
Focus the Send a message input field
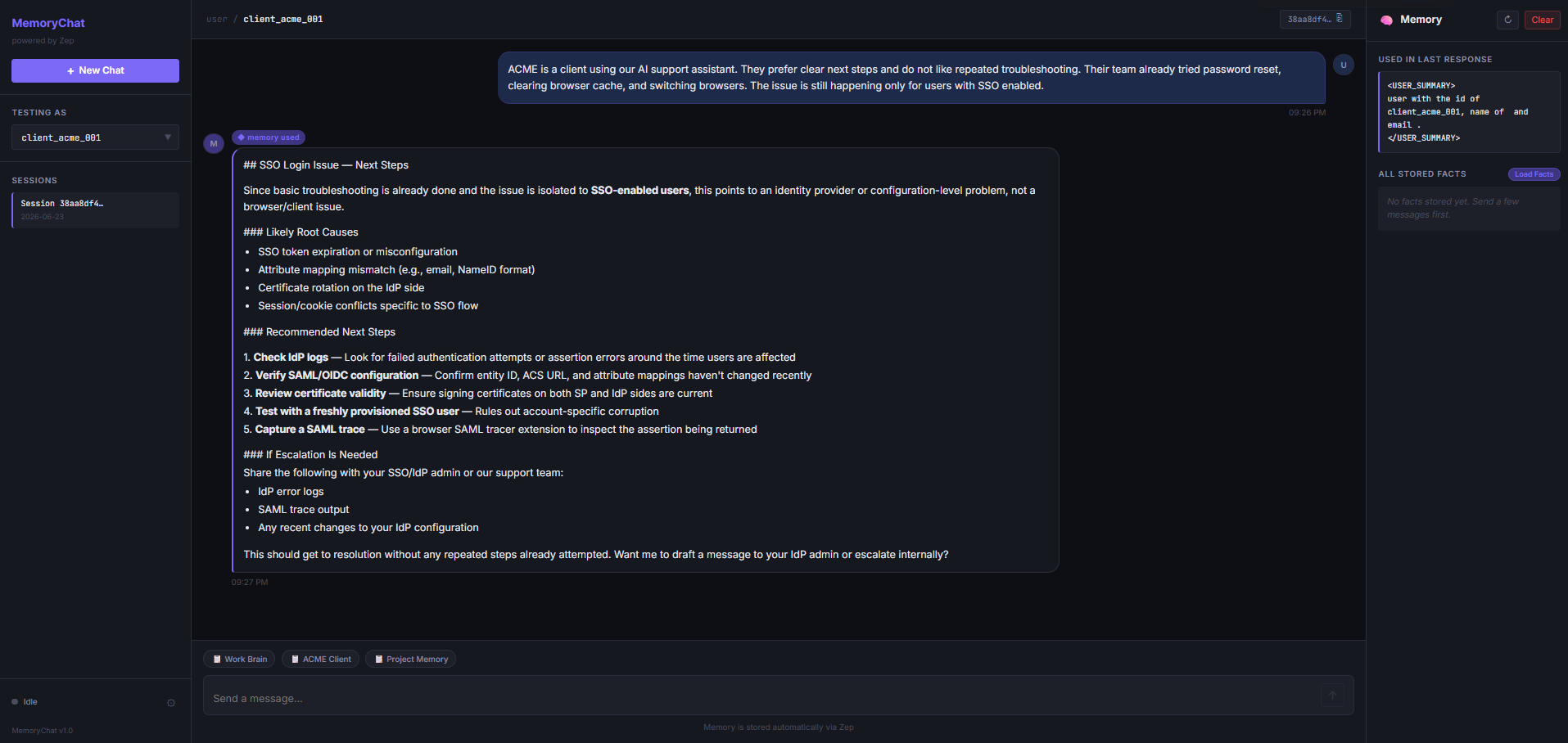tap(761, 698)
